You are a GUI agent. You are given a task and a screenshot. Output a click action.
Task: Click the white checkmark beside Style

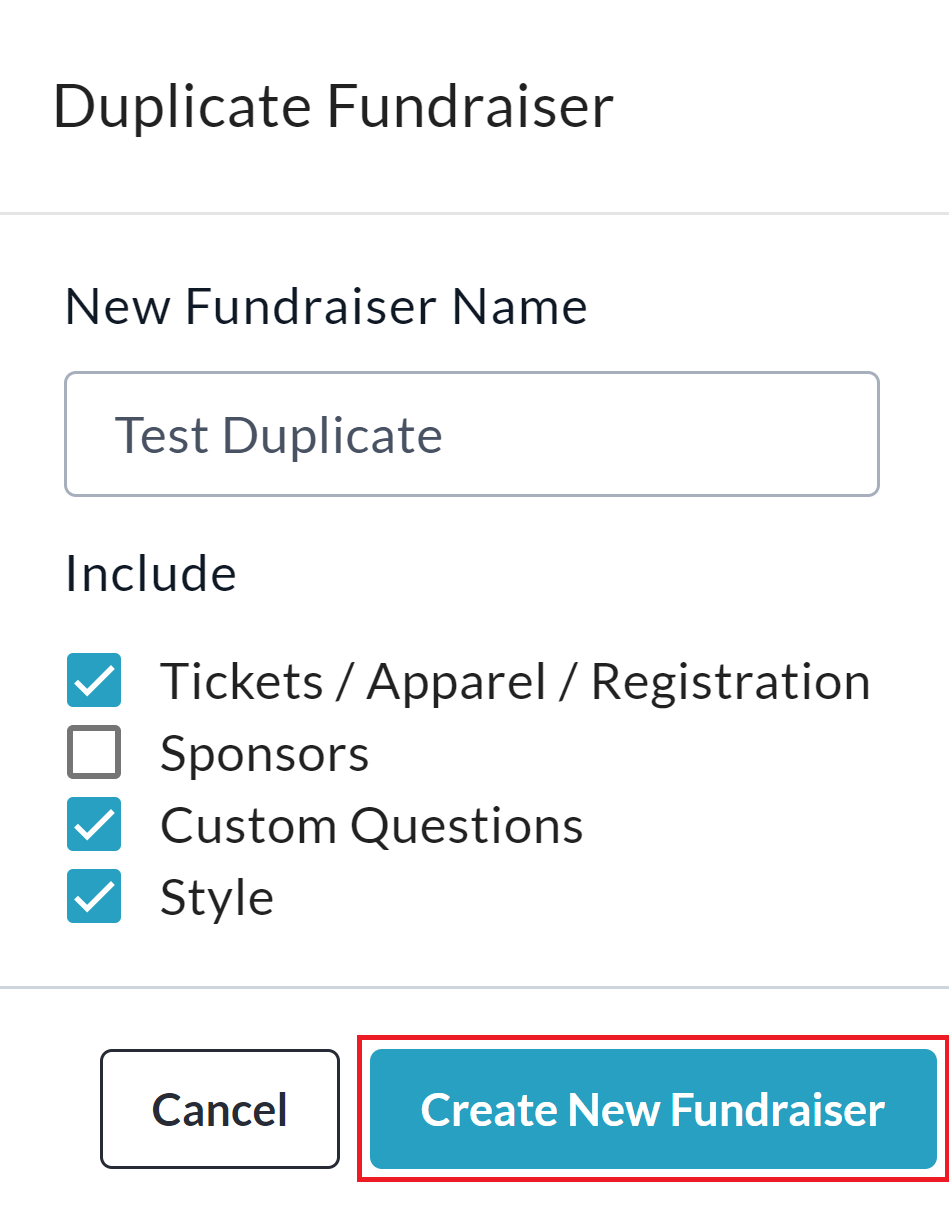tap(94, 898)
